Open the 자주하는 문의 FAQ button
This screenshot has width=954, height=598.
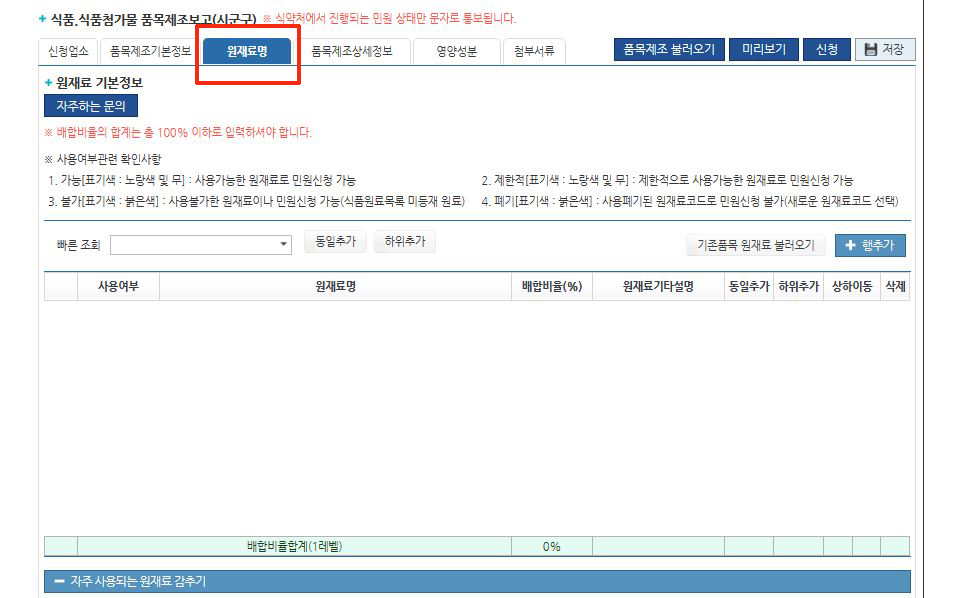click(90, 106)
